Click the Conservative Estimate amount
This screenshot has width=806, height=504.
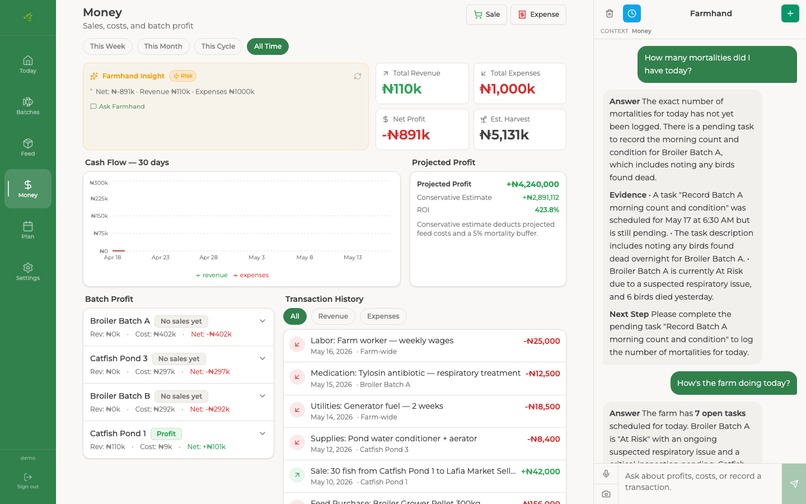(541, 197)
